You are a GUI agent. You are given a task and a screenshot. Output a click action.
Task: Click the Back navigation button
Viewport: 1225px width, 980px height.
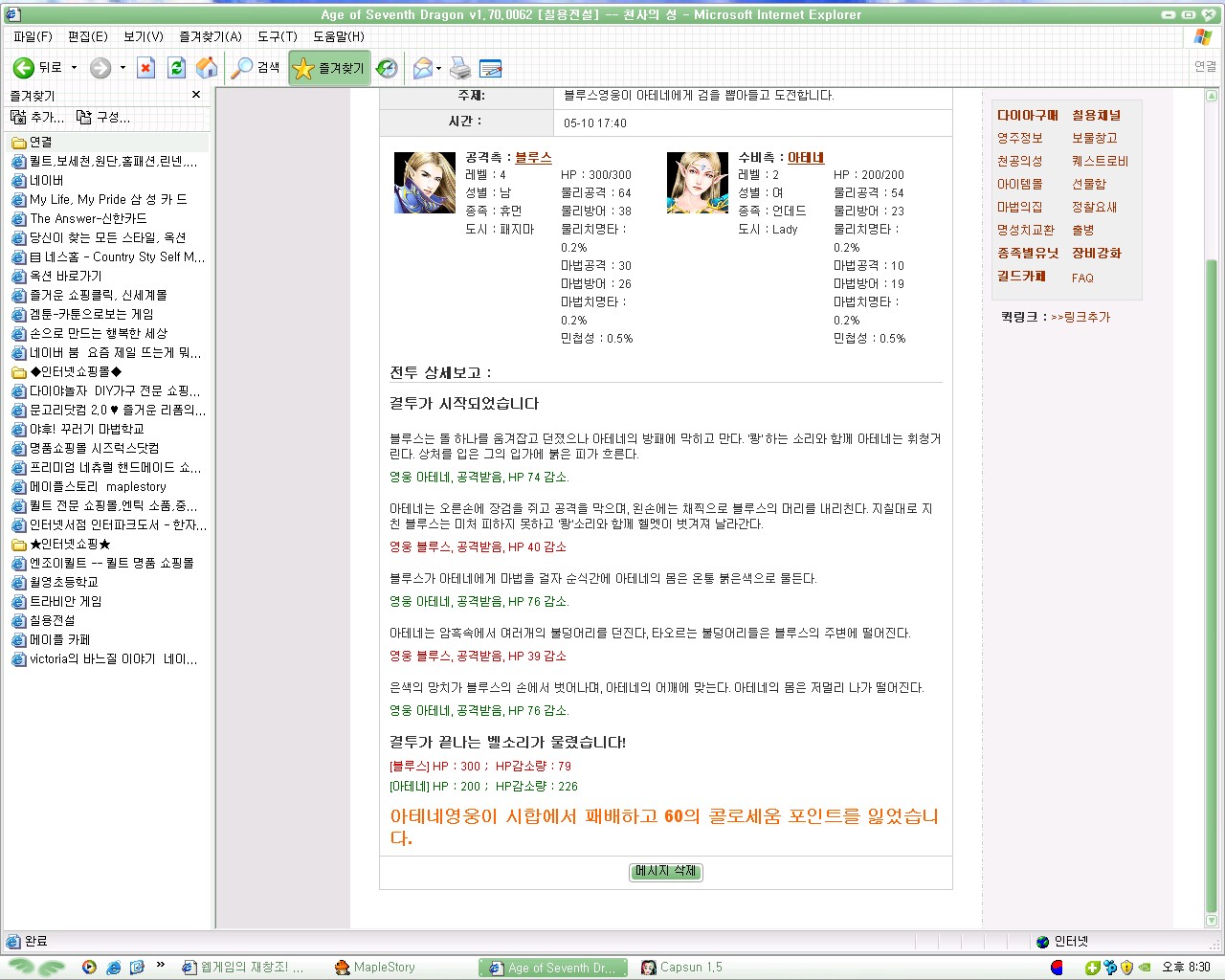coord(38,68)
